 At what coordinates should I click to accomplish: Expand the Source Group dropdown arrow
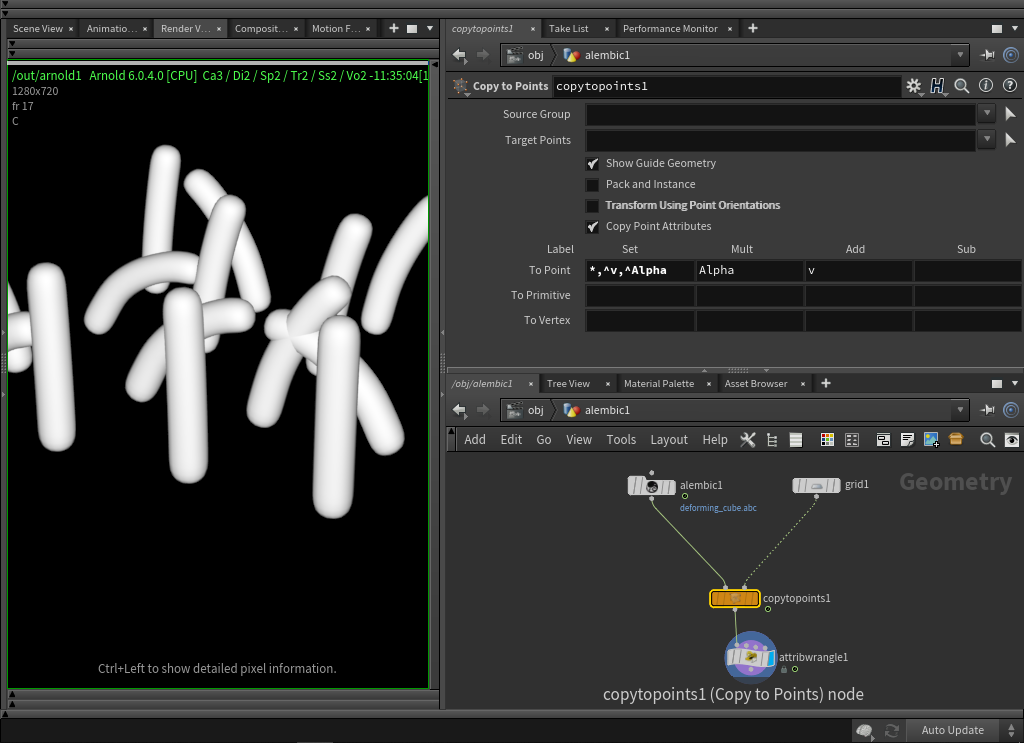point(987,115)
